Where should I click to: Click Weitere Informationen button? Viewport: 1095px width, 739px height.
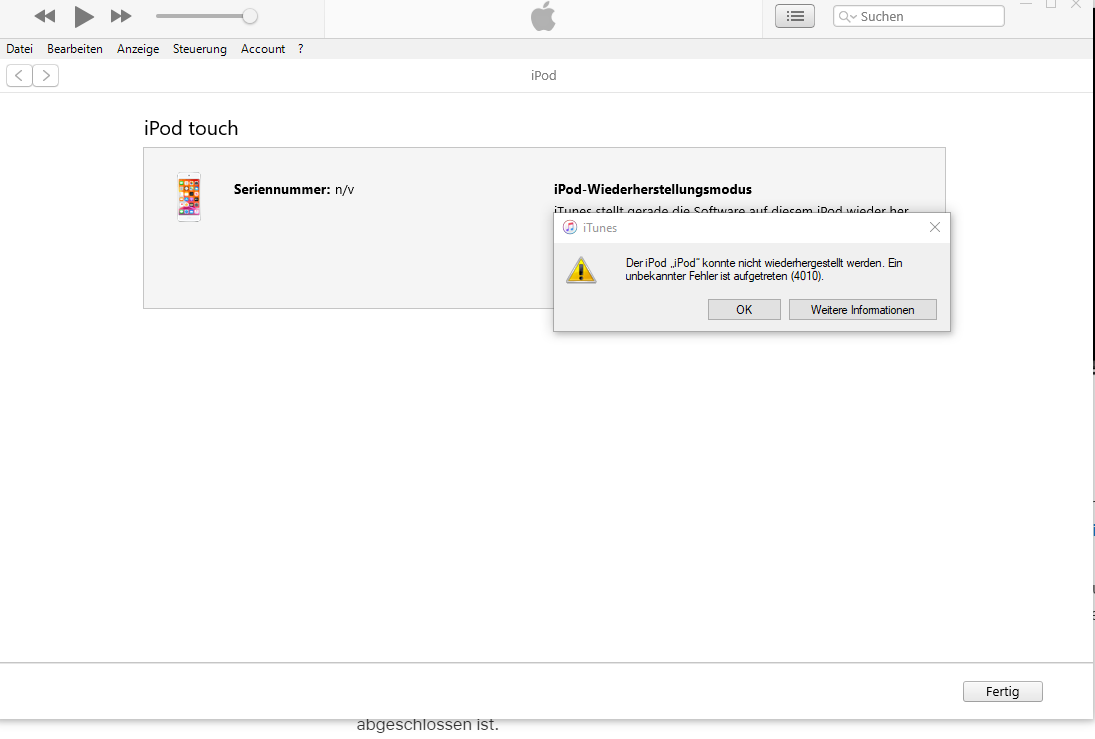click(x=862, y=309)
